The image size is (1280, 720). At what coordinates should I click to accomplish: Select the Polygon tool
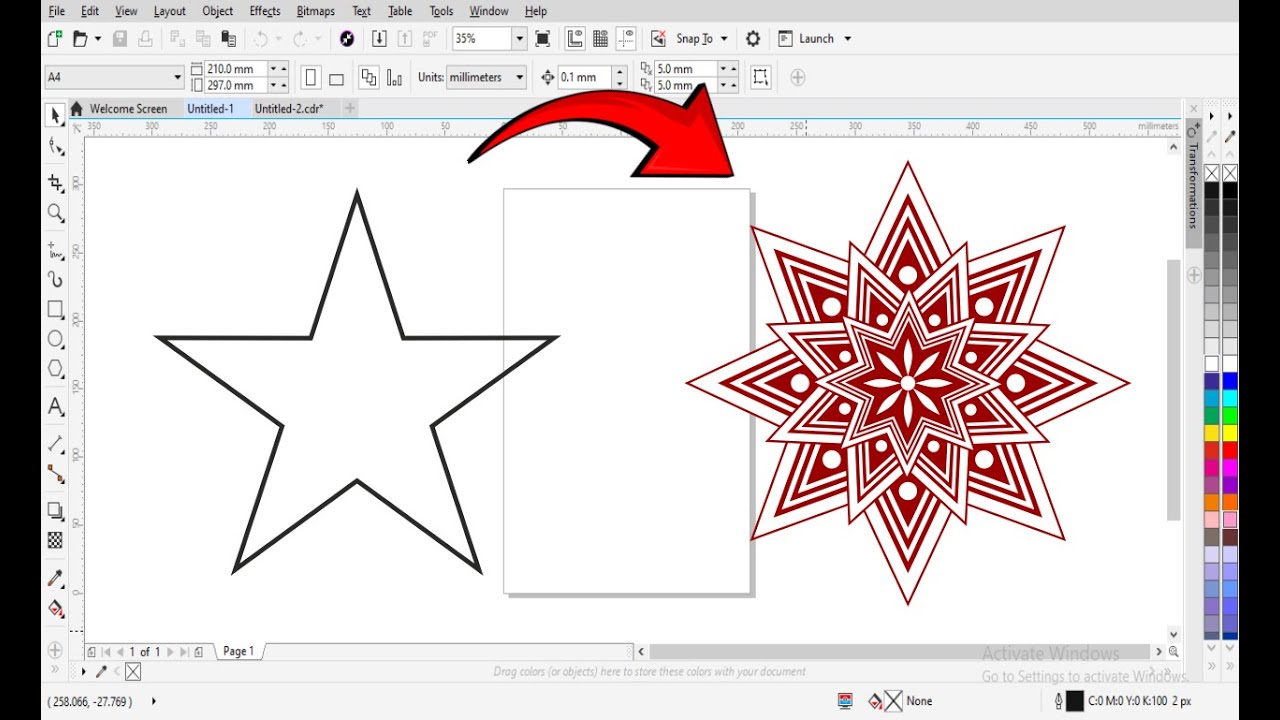pyautogui.click(x=56, y=369)
